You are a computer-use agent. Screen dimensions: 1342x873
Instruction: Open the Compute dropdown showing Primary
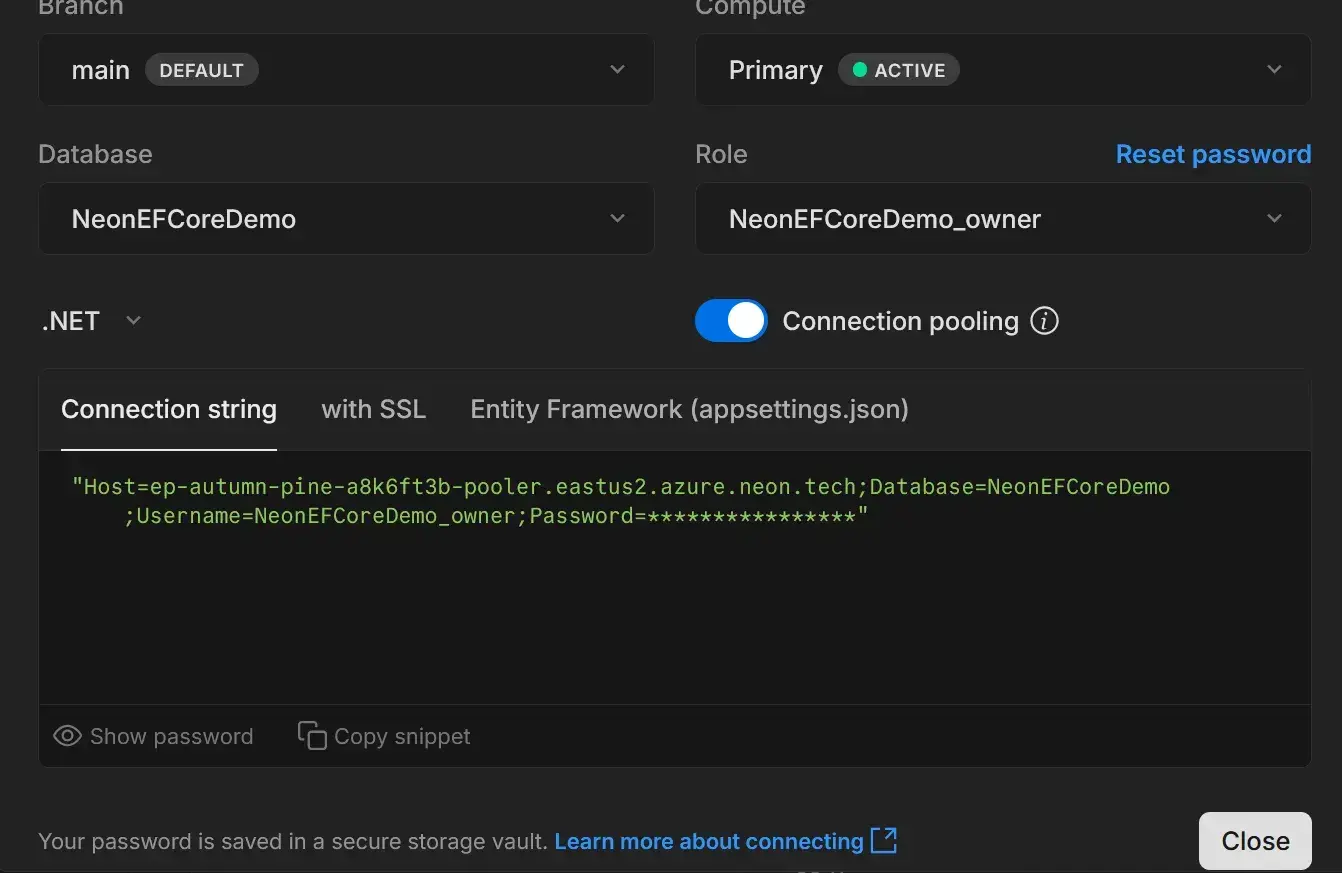[x=1003, y=70]
